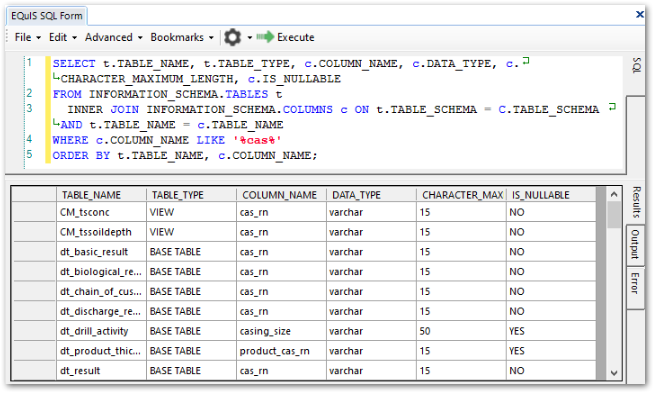This screenshot has height=393, width=654.
Task: Click the WHERE keyword in line 4
Action: point(70,140)
